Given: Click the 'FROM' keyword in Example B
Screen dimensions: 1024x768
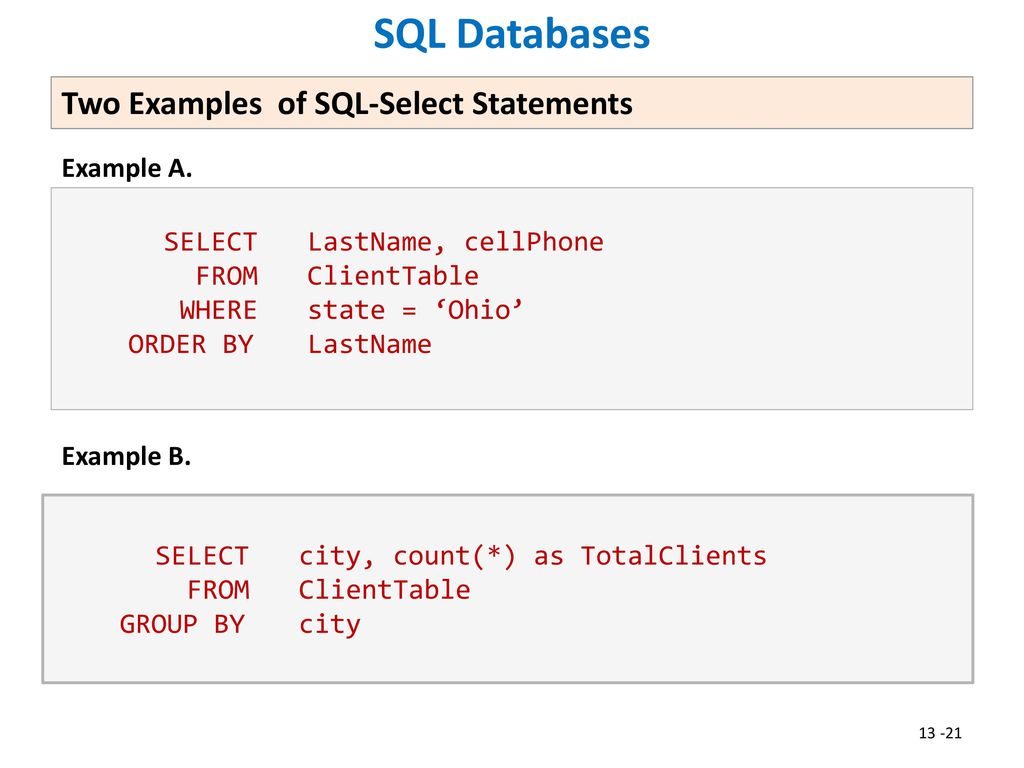Looking at the screenshot, I should click(x=218, y=590).
